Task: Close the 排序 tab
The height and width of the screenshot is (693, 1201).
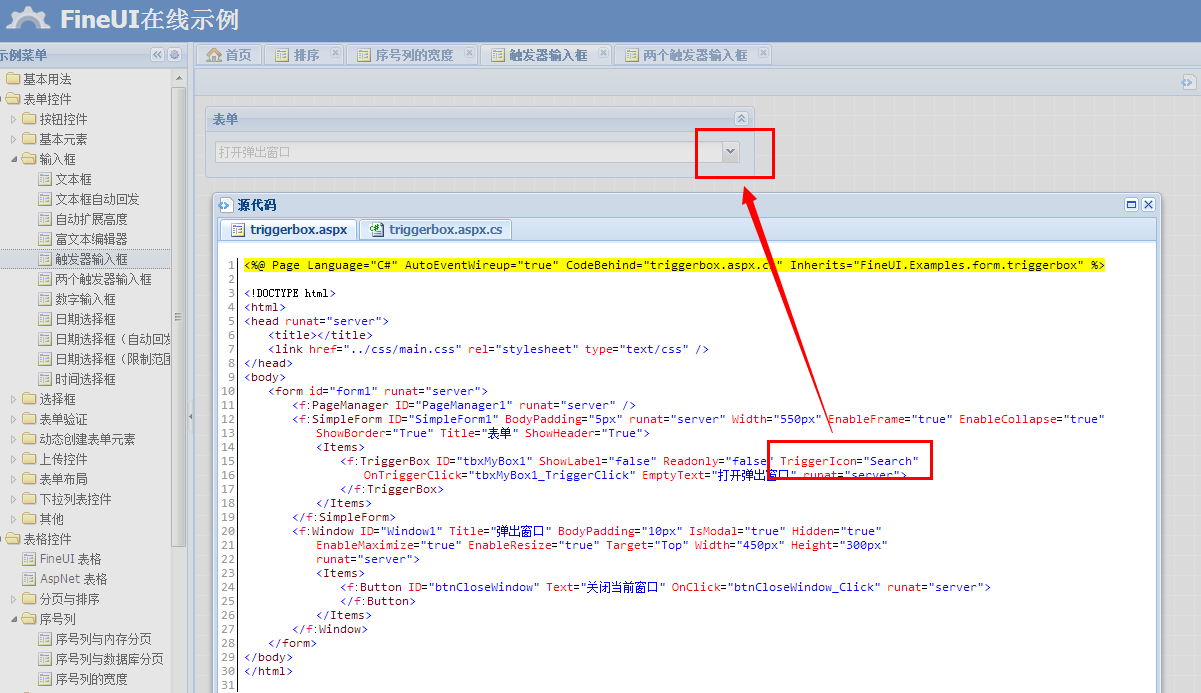Action: point(335,53)
